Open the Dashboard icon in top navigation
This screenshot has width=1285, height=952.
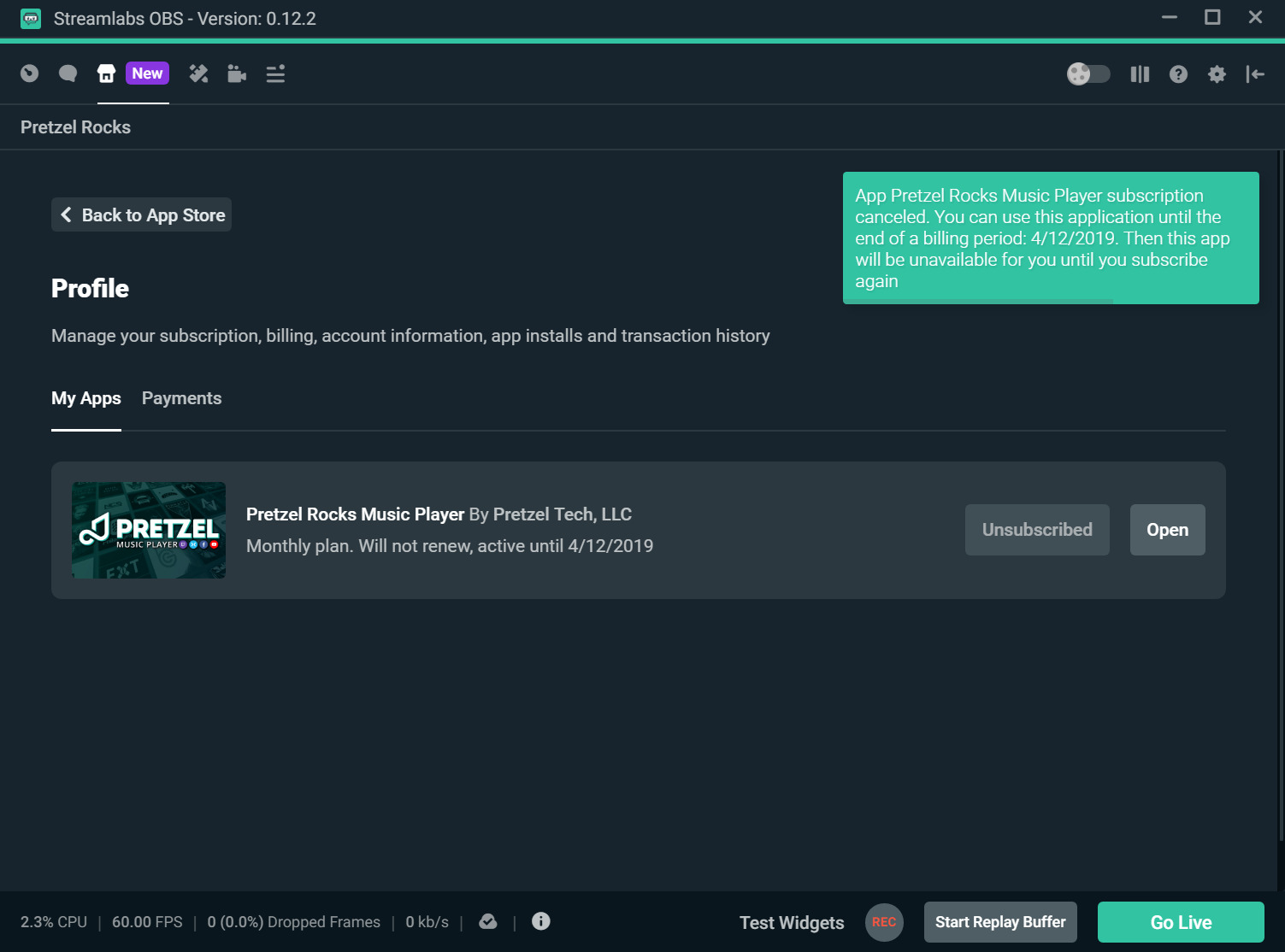click(x=30, y=73)
